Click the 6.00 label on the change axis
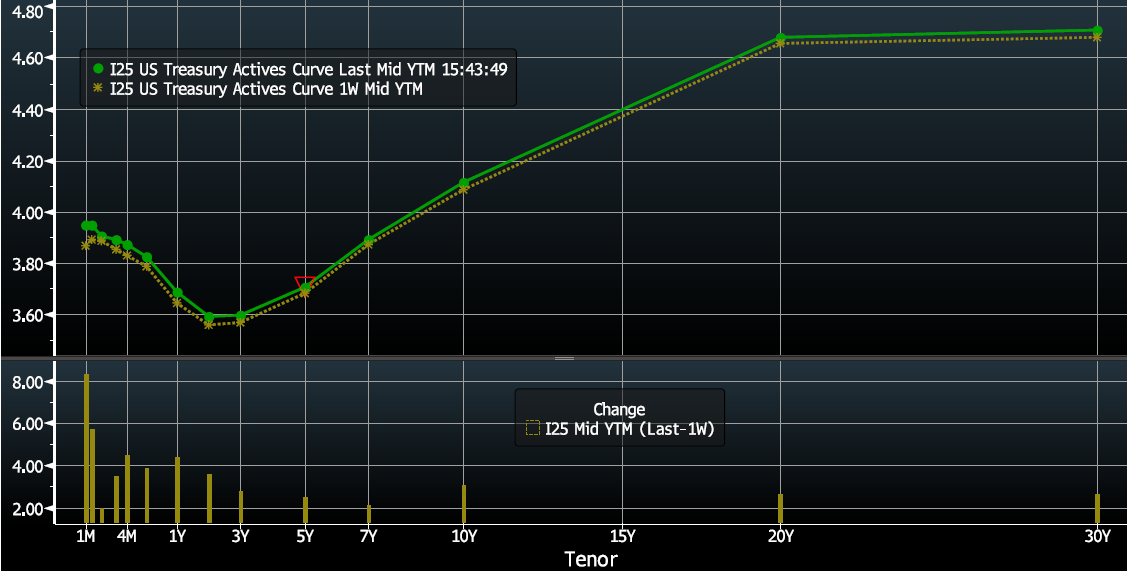Viewport: 1127px width, 571px height. pyautogui.click(x=28, y=424)
